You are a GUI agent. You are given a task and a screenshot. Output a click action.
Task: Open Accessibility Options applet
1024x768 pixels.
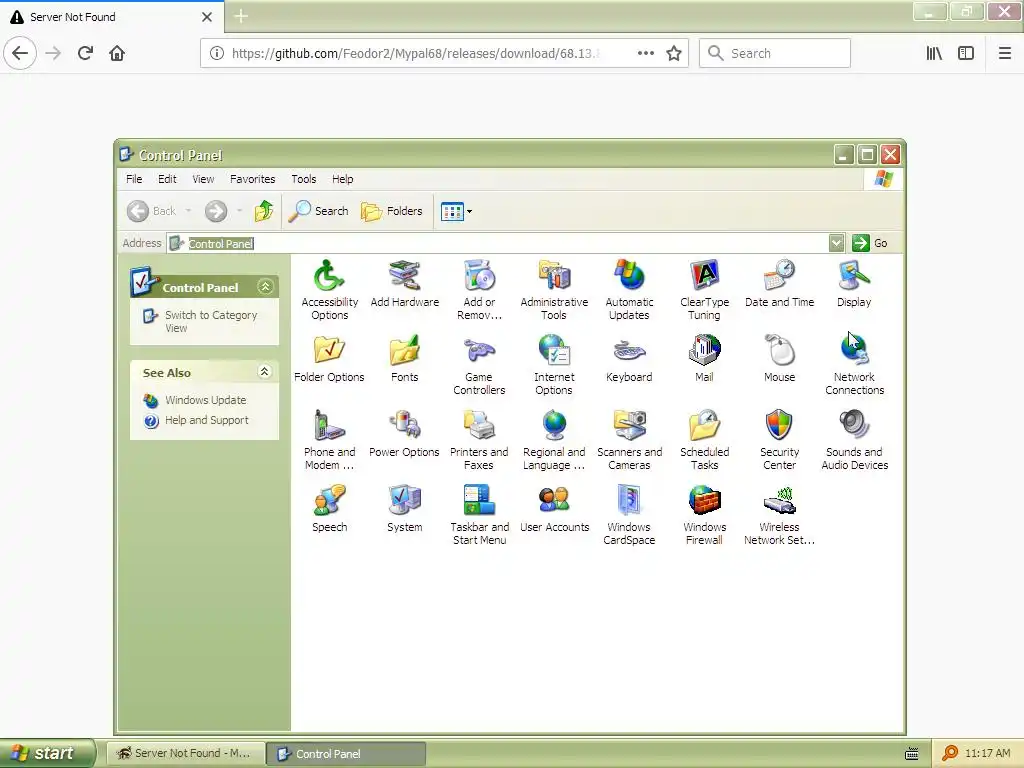[329, 290]
